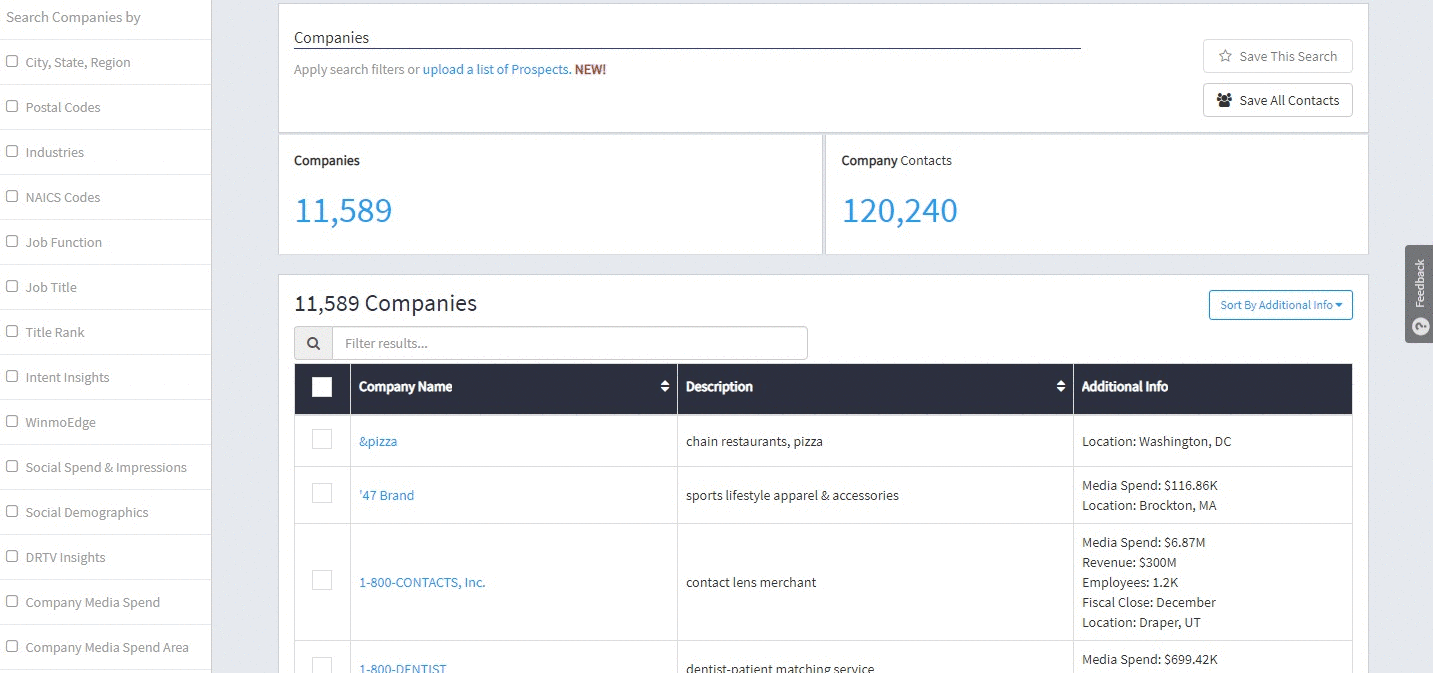Open the &pizza company link
Viewport: 1433px width, 673px height.
click(x=378, y=441)
